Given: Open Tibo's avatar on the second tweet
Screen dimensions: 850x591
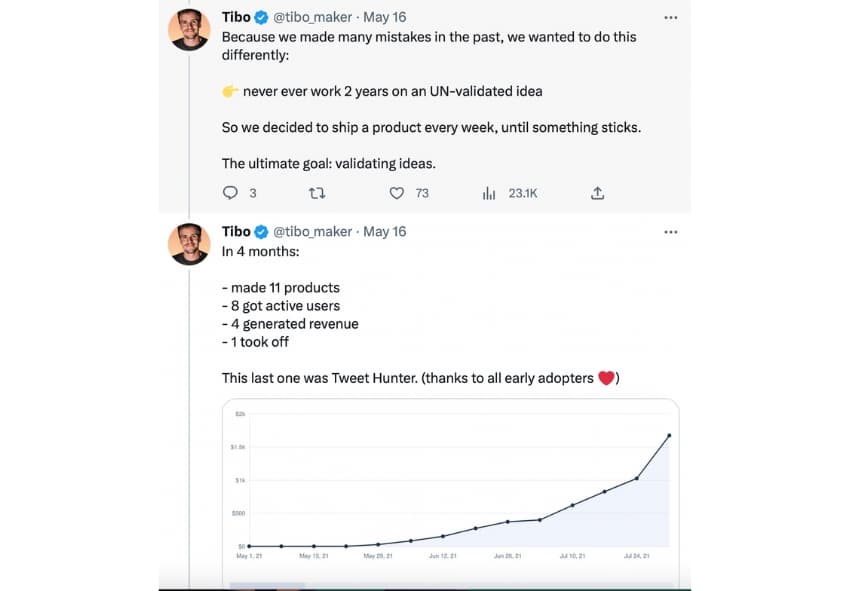Looking at the screenshot, I should pyautogui.click(x=189, y=244).
